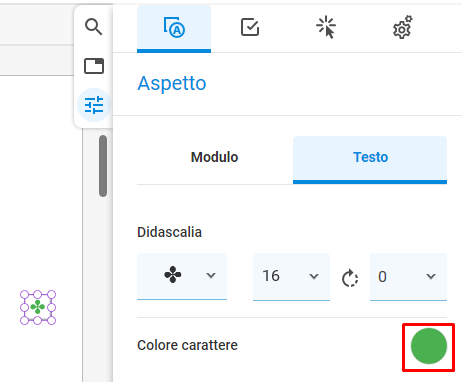This screenshot has height=382, width=462.
Task: Open the green Colore carattere swatch
Action: pyautogui.click(x=429, y=346)
